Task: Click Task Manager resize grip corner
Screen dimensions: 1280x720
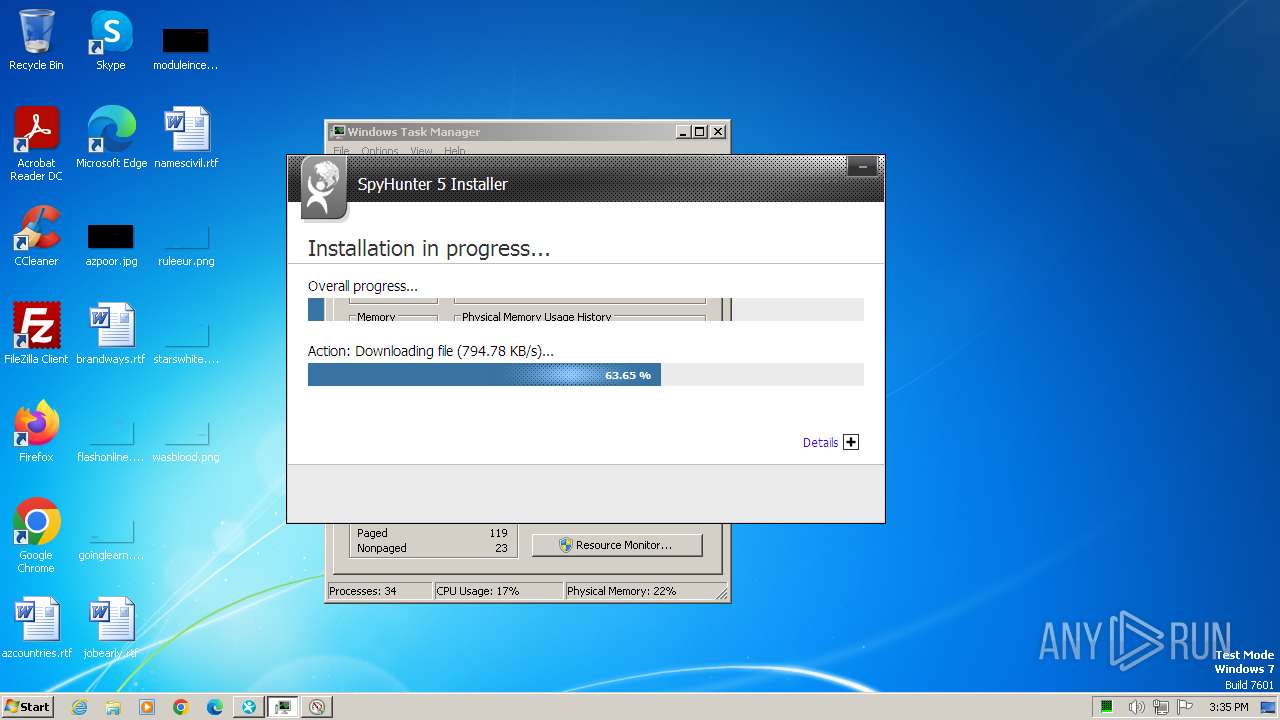Action: (x=722, y=594)
